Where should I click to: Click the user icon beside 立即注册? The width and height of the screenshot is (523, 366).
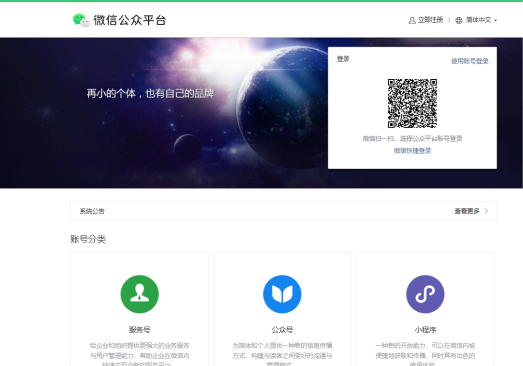[x=412, y=20]
